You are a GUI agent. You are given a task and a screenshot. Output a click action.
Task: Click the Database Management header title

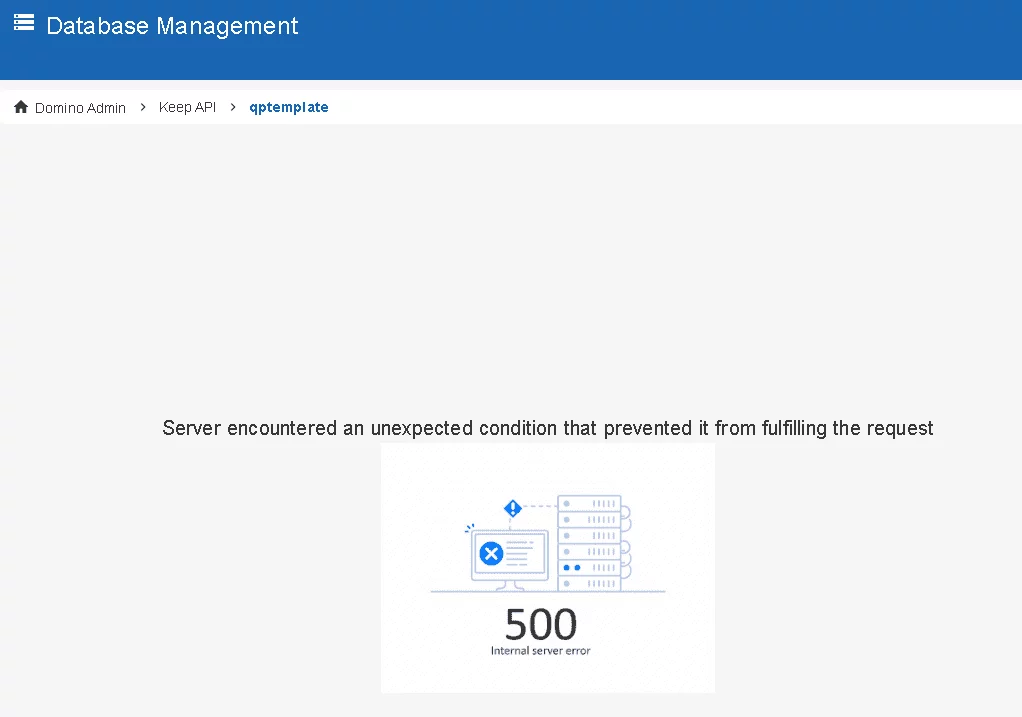pyautogui.click(x=172, y=26)
